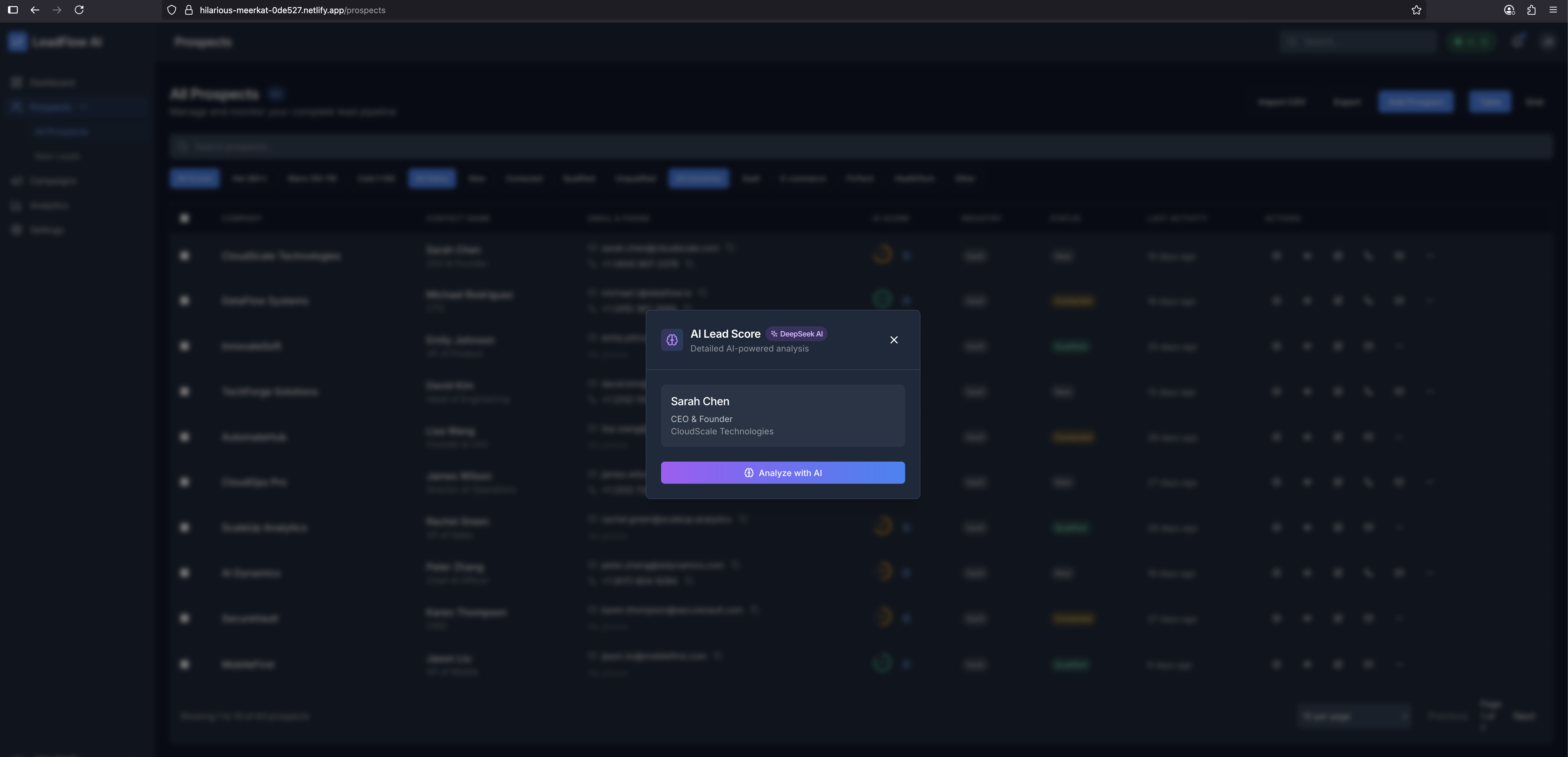Open the browser account profile icon

pos(1509,10)
